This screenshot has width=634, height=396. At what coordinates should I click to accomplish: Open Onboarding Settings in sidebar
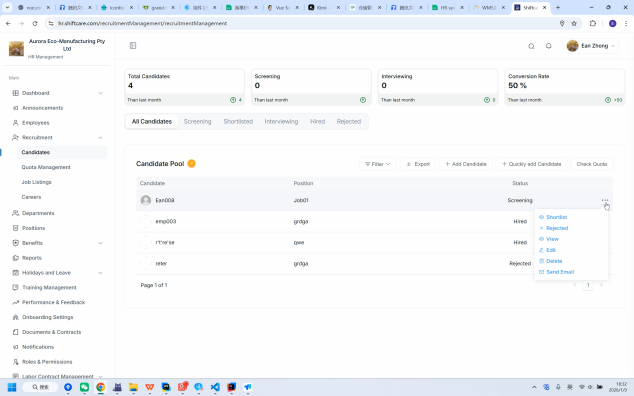(x=48, y=317)
